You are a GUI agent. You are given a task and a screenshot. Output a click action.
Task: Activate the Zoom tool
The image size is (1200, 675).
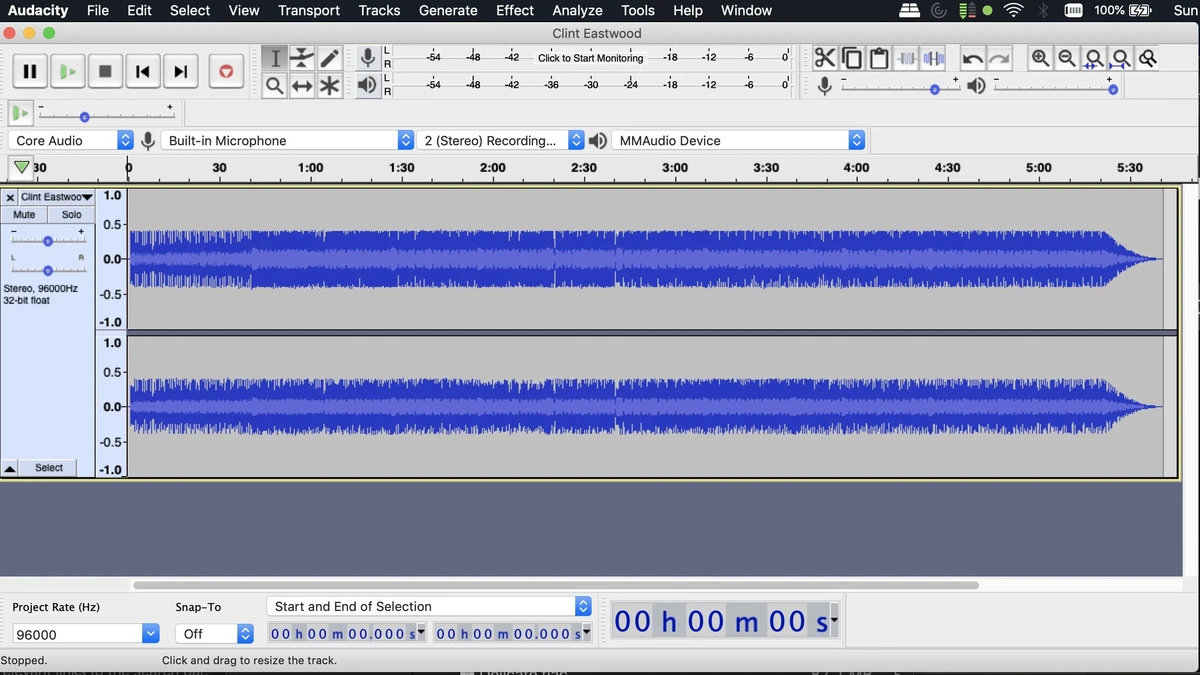(x=275, y=85)
